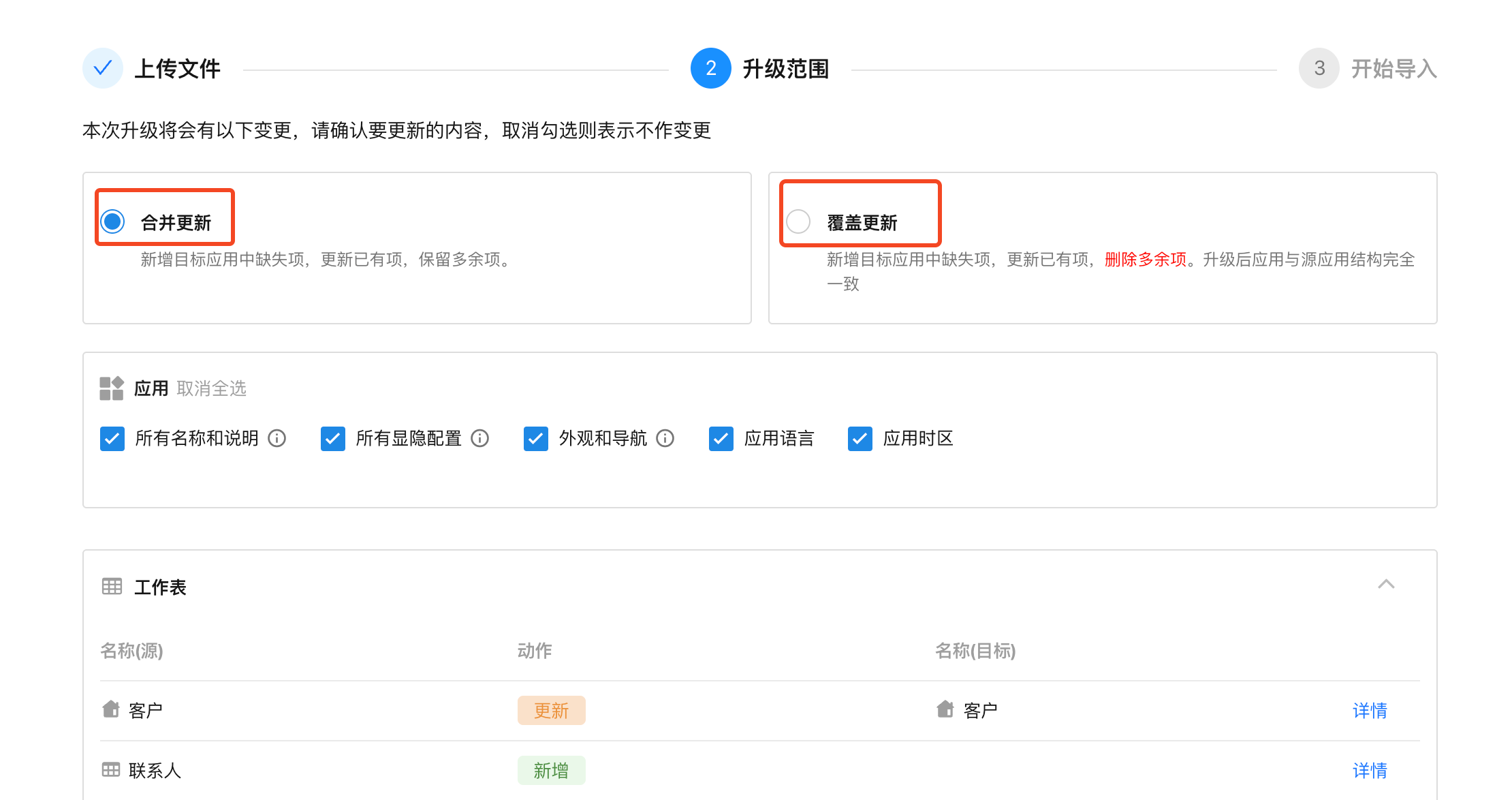Collapse the 工作表 section chevron
The width and height of the screenshot is (1512, 800).
[x=1386, y=584]
